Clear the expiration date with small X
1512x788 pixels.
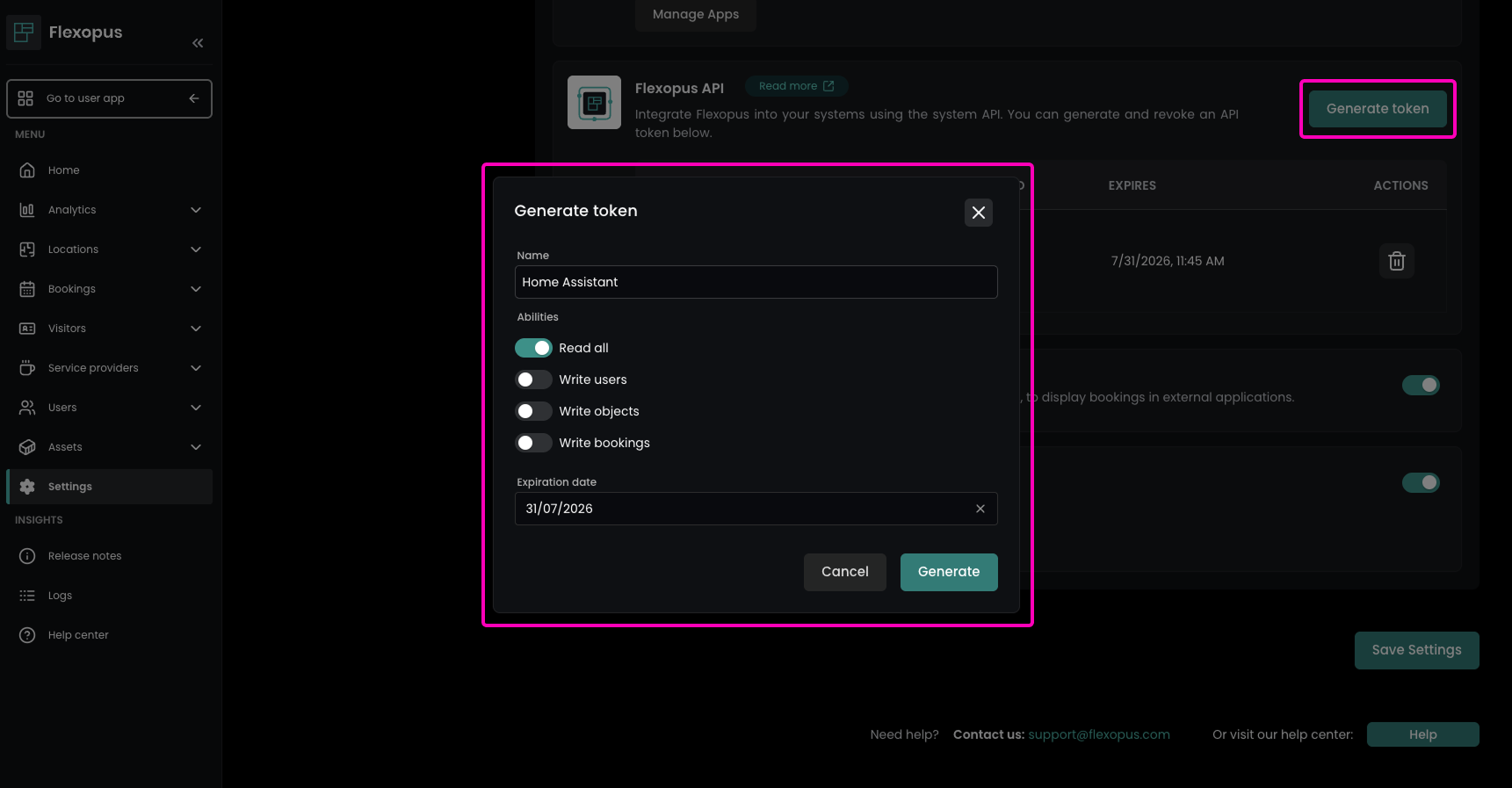980,509
